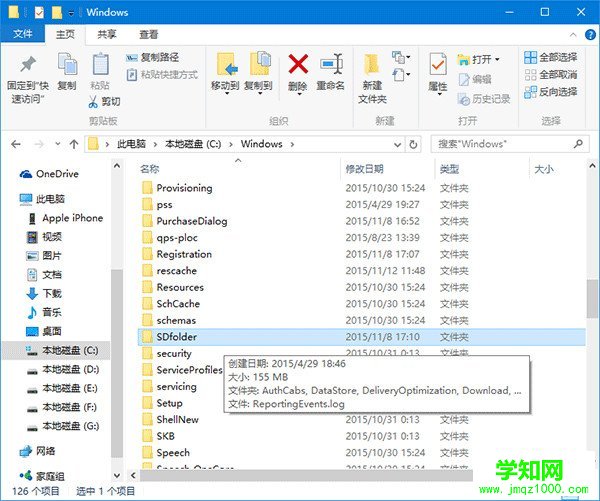This screenshot has height=501, width=600.
Task: Click the Refresh button
Action: pyautogui.click(x=413, y=145)
